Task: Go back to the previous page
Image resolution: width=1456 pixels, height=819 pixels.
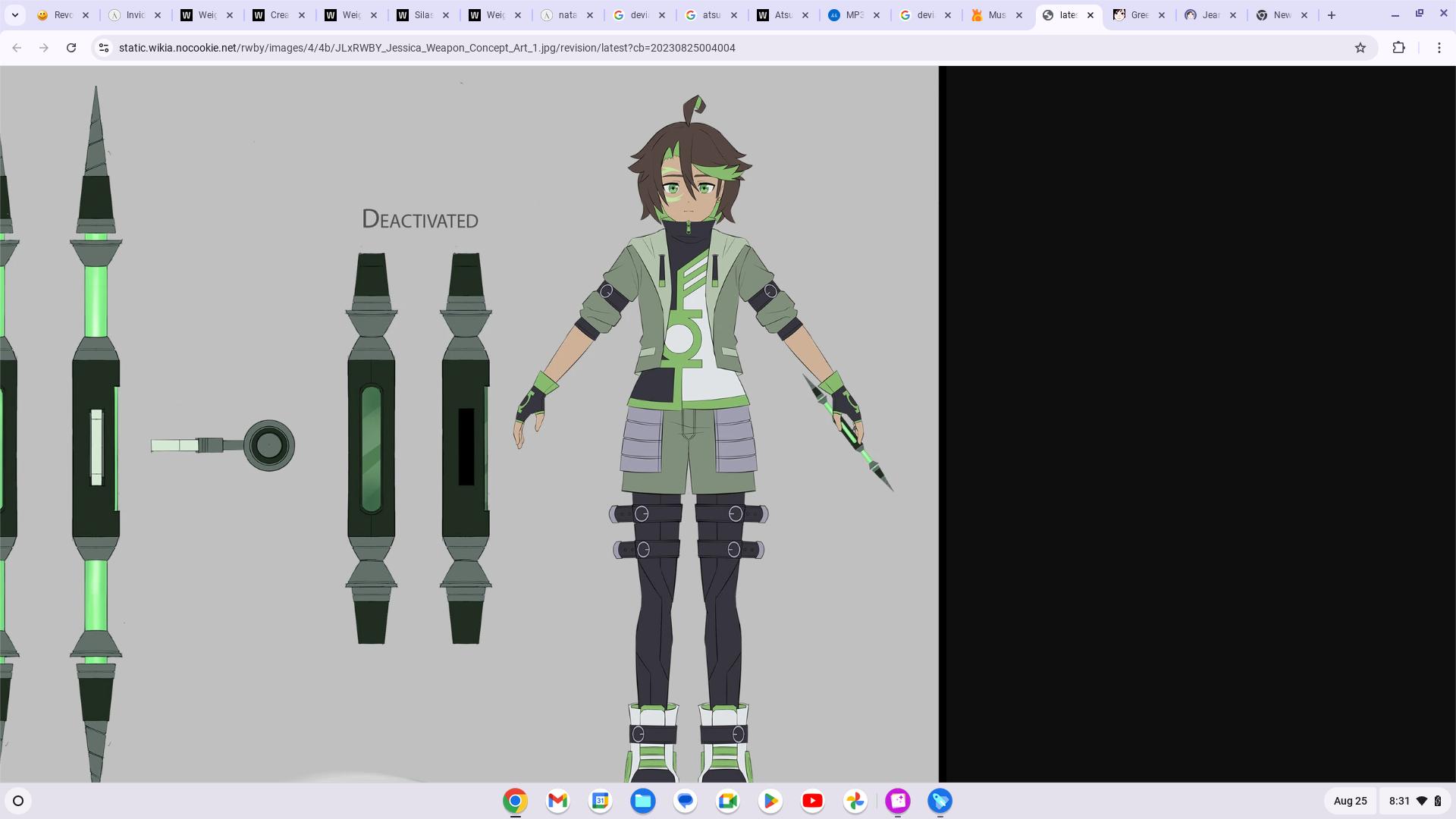Action: (17, 48)
